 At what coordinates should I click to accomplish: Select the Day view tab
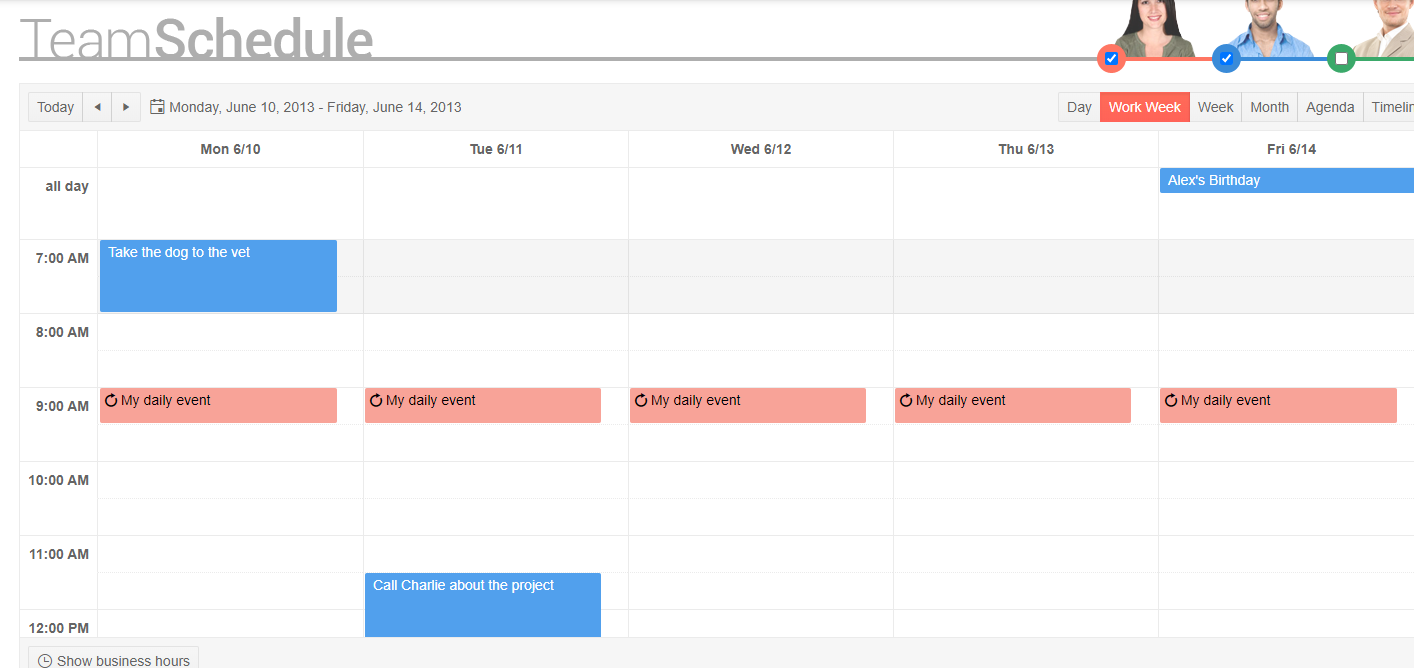(x=1079, y=107)
